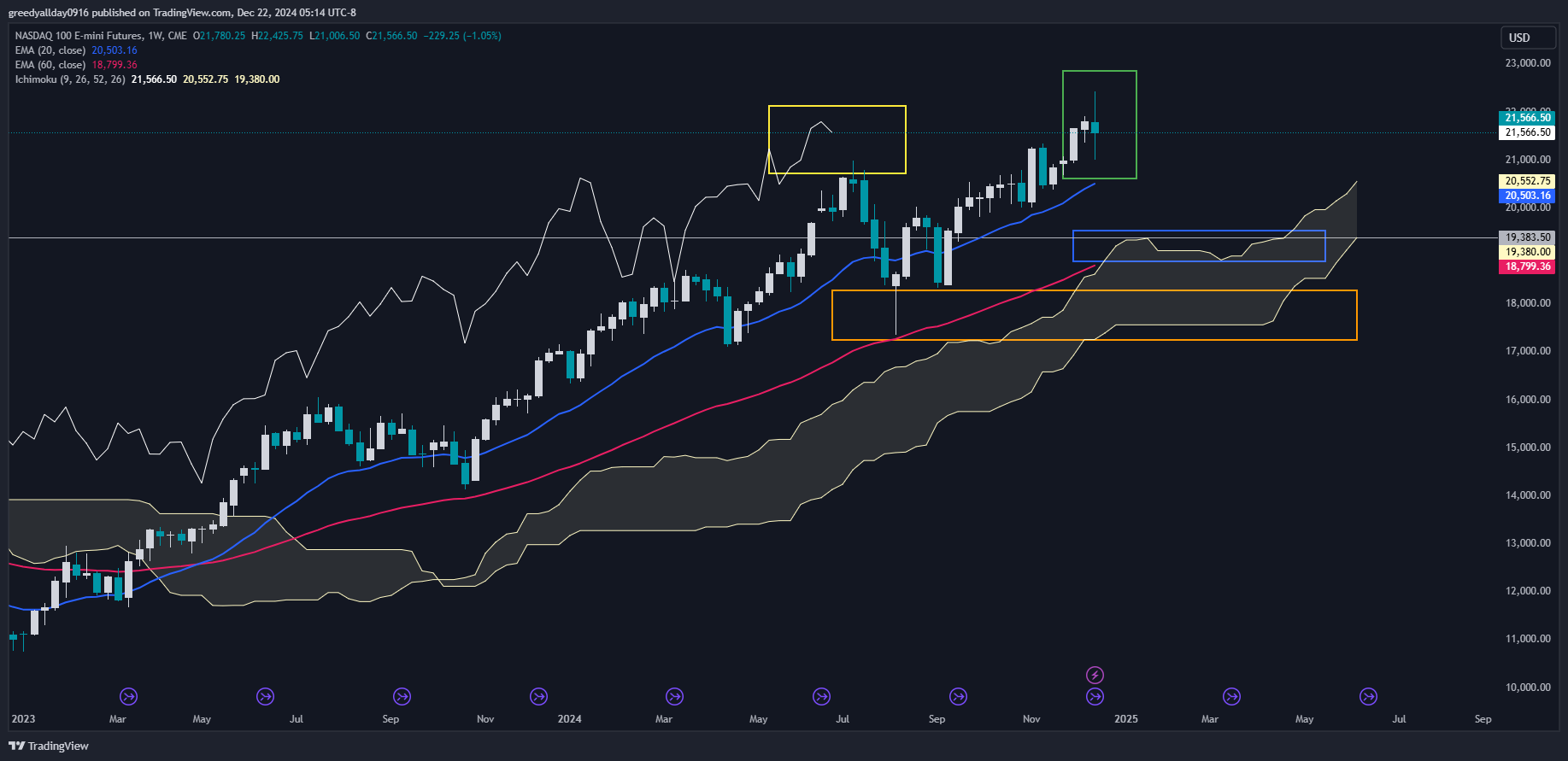Click the 2024 label on time axis
Screen dimensions: 1568x761
coord(569,719)
